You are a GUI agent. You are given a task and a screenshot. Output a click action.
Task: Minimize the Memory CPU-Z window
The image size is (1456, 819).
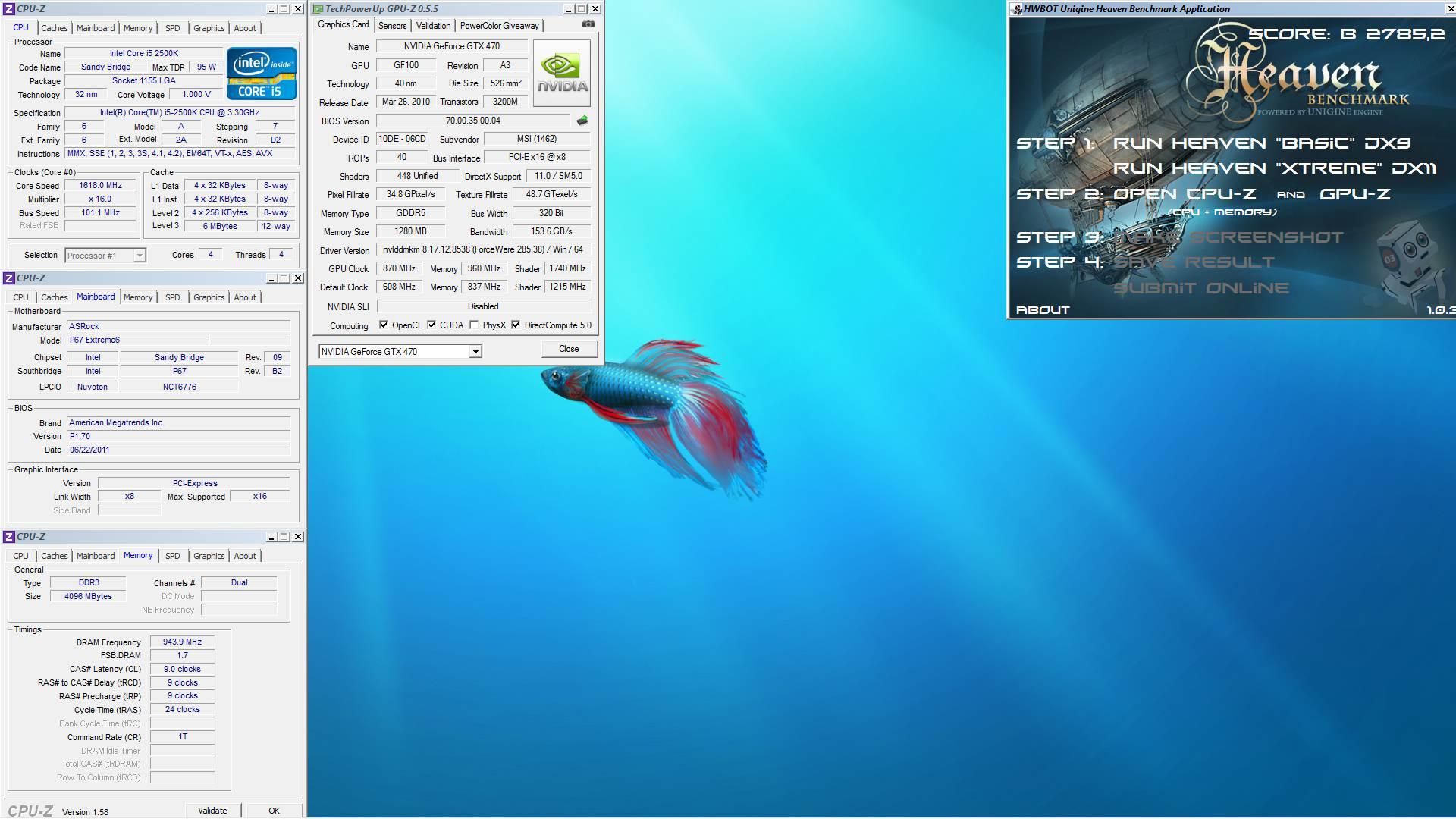pos(271,537)
